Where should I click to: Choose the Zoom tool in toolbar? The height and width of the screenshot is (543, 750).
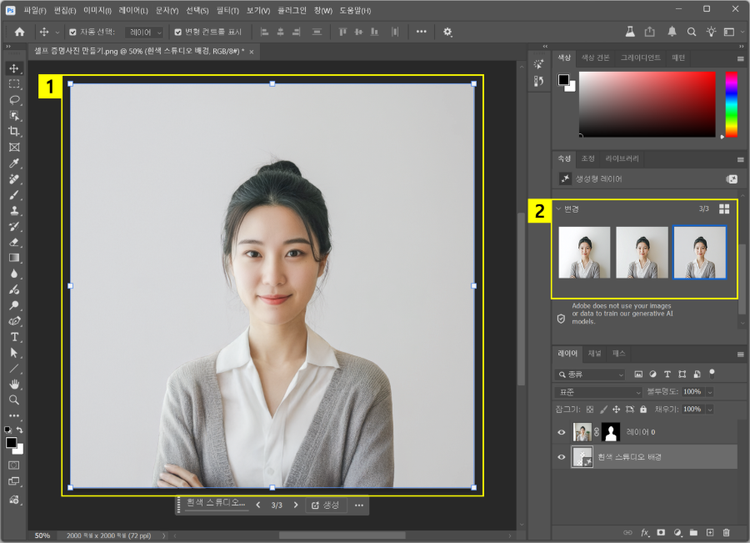pos(14,400)
